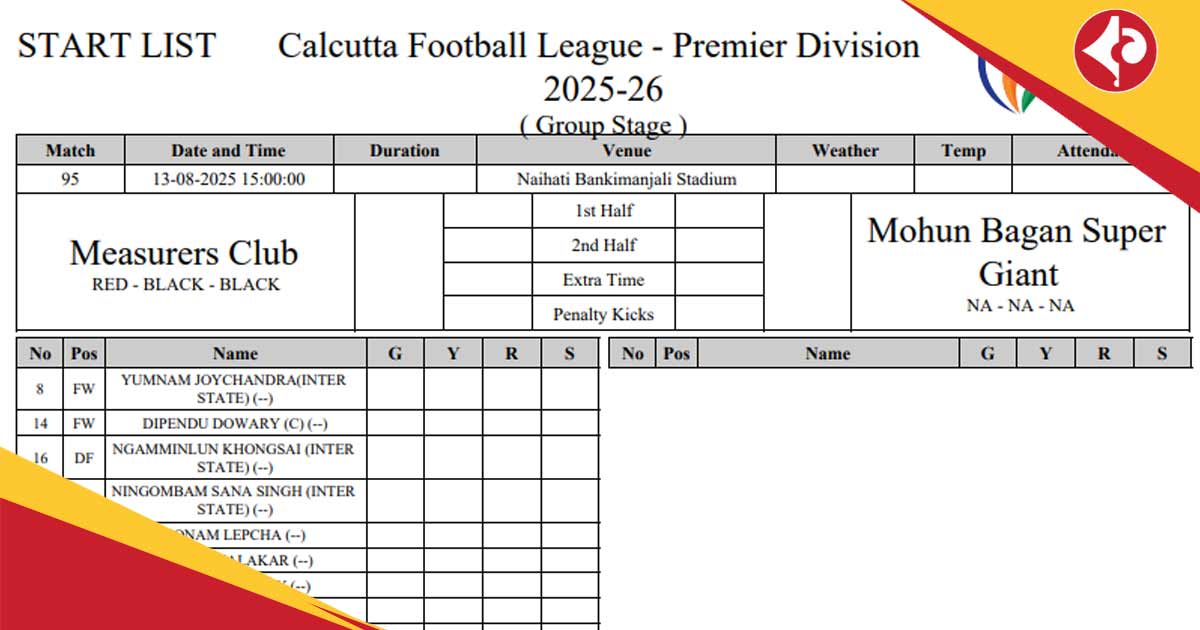Select Yumnam Joychandra player name
This screenshot has height=630, width=1200.
click(234, 389)
